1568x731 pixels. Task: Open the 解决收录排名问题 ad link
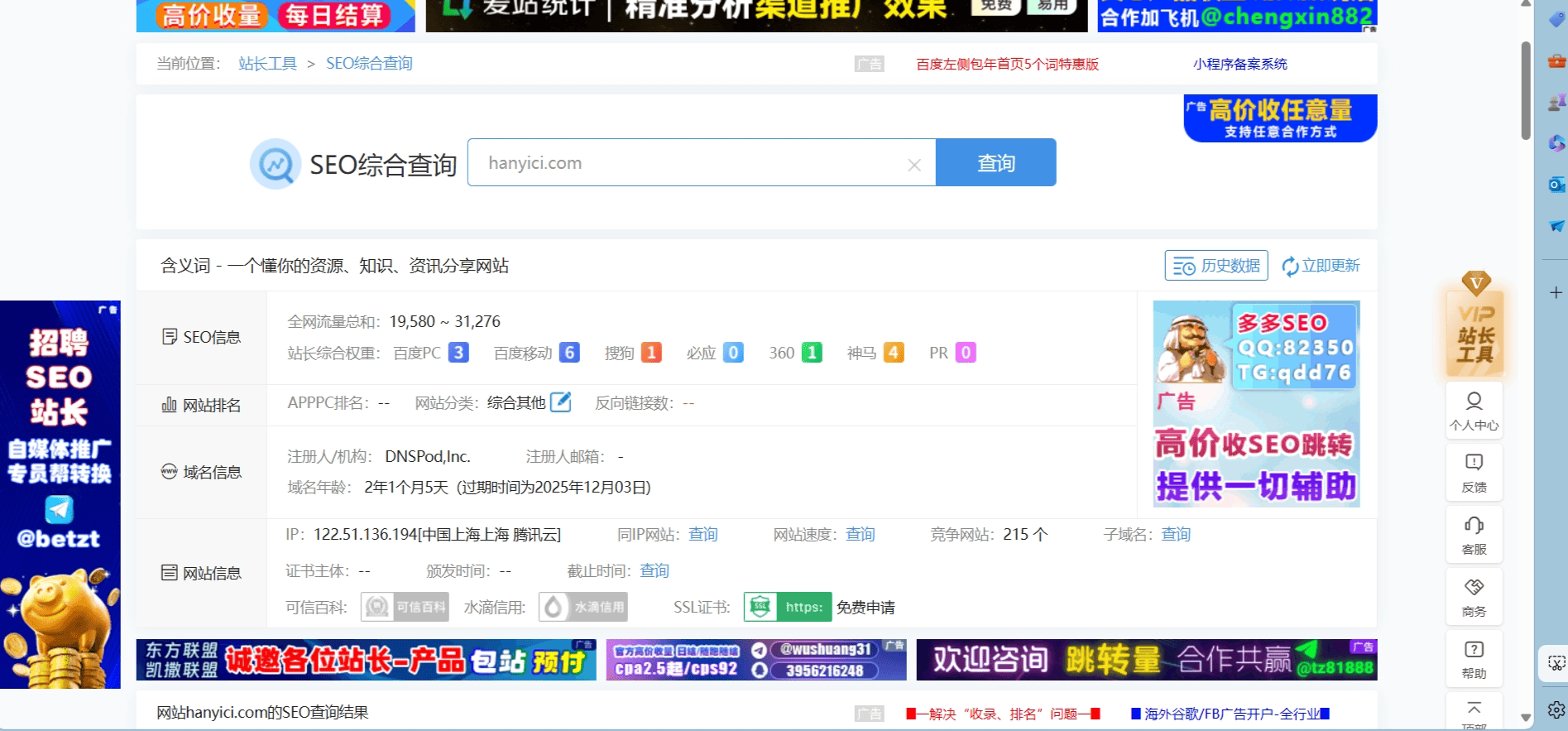pyautogui.click(x=1003, y=714)
